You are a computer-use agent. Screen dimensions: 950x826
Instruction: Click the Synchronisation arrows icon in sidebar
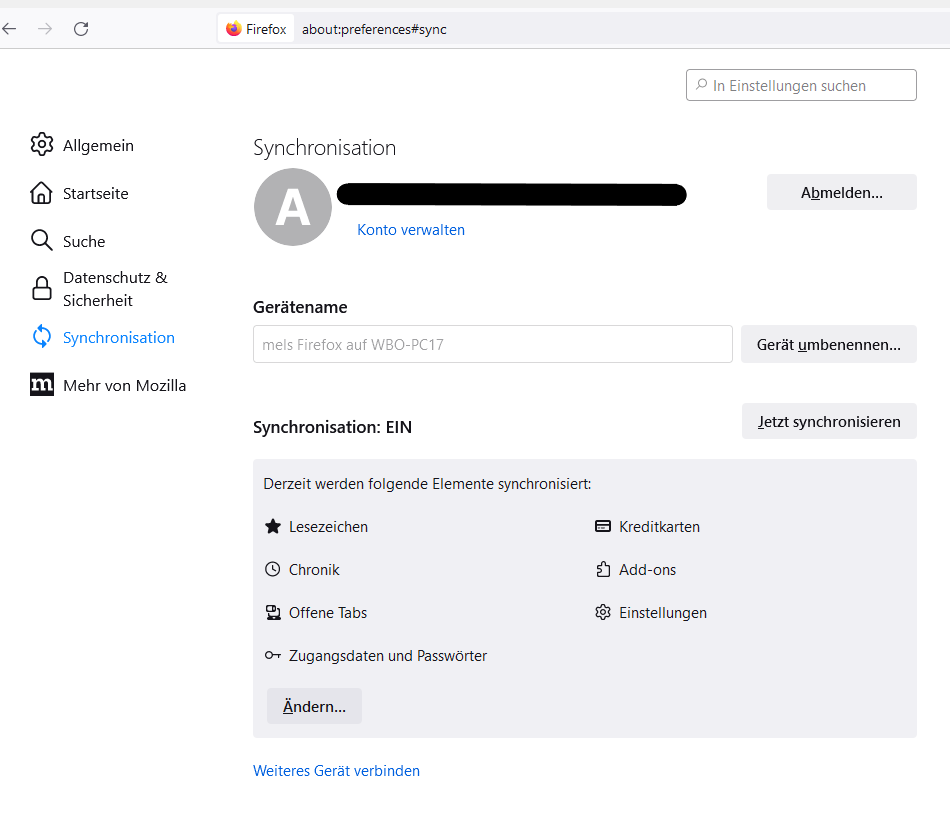(x=41, y=337)
